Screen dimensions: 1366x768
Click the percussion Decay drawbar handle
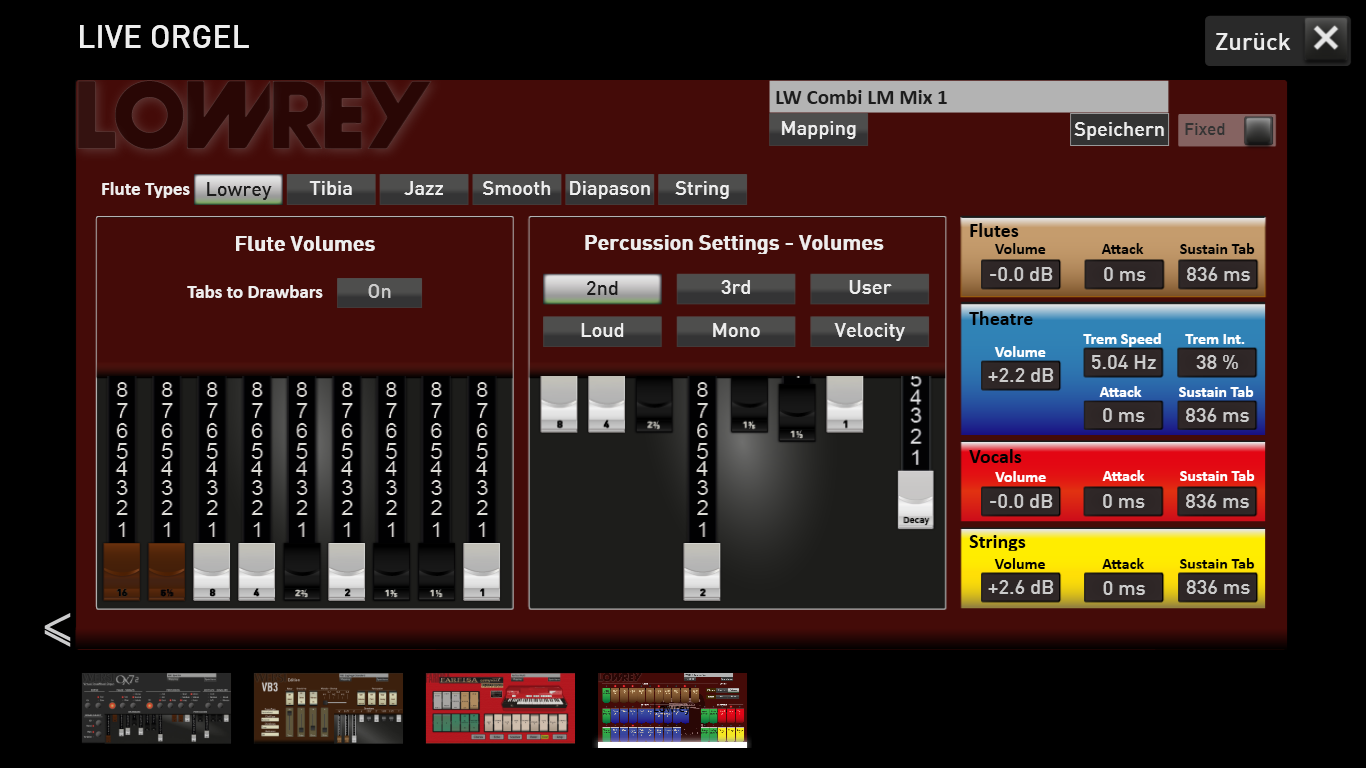click(915, 500)
